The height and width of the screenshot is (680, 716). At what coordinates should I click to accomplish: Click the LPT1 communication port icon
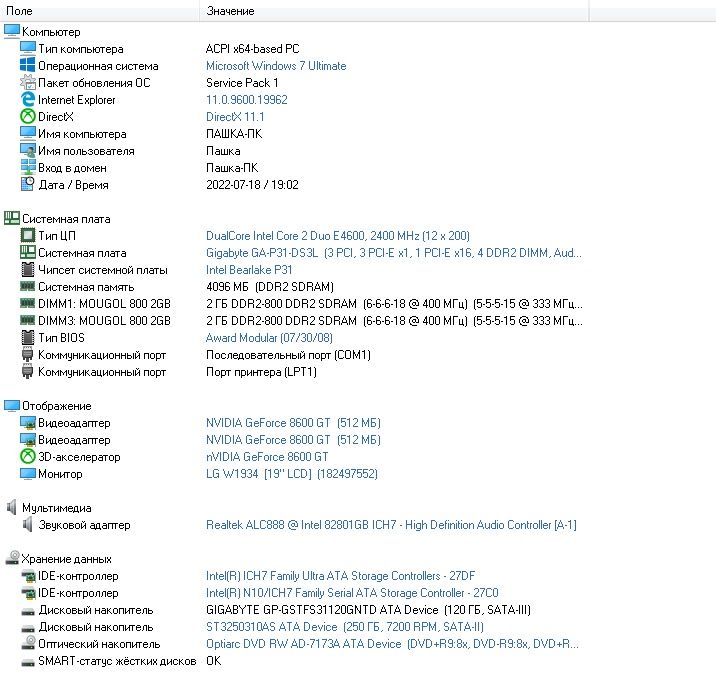pos(27,372)
